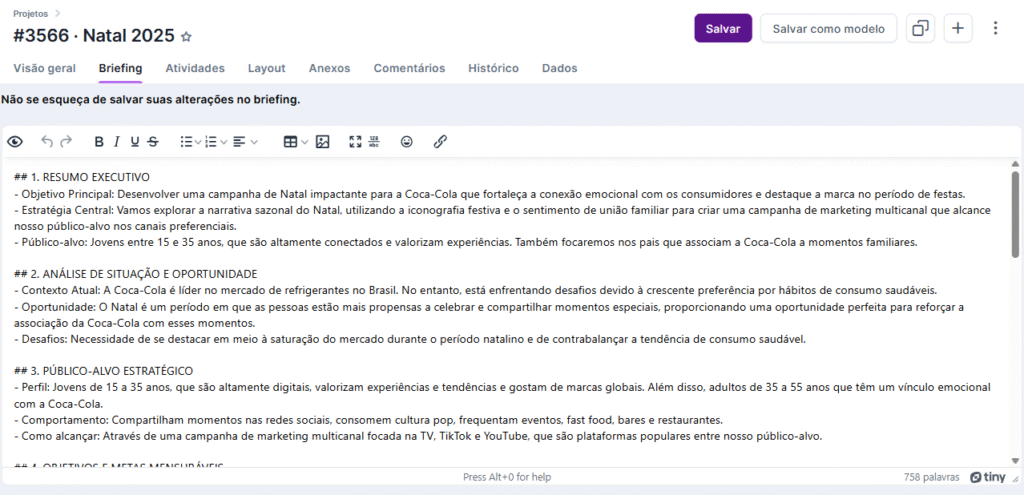The width and height of the screenshot is (1024, 495).
Task: Open the emoji picker
Action: click(407, 142)
